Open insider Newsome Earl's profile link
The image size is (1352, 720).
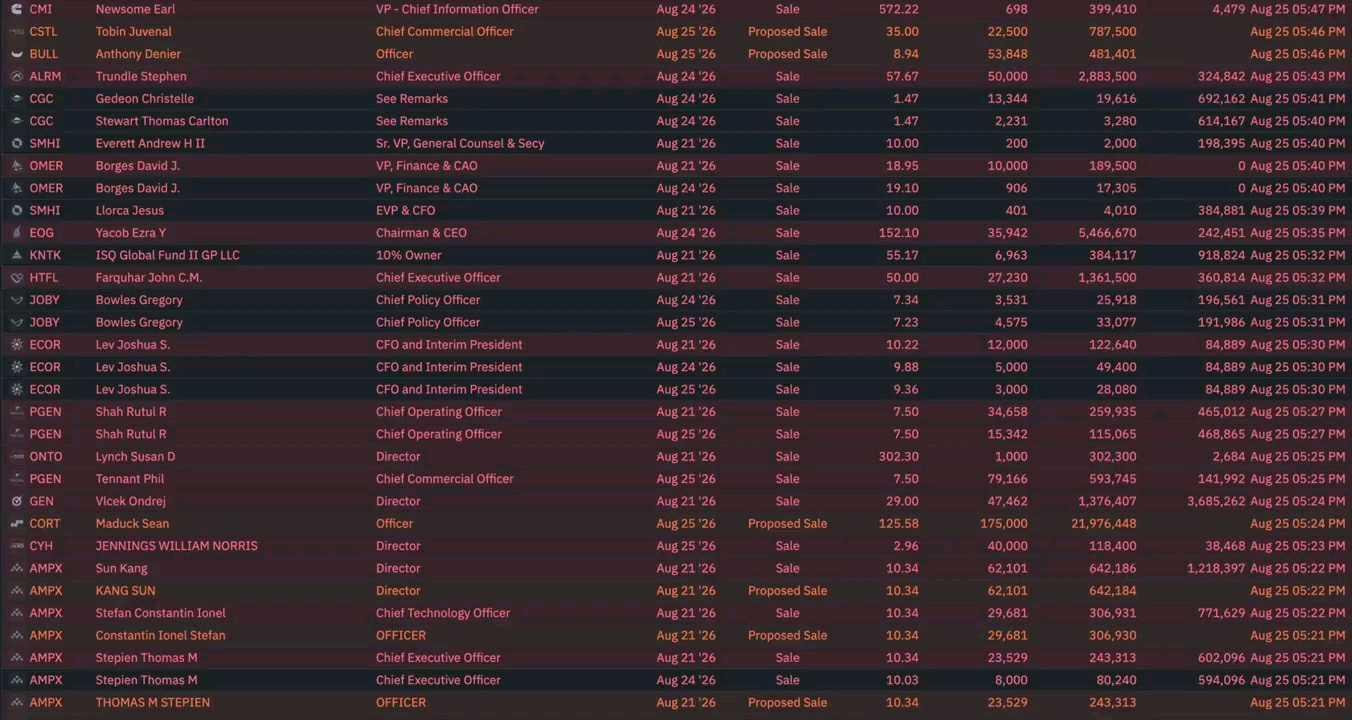pos(136,9)
